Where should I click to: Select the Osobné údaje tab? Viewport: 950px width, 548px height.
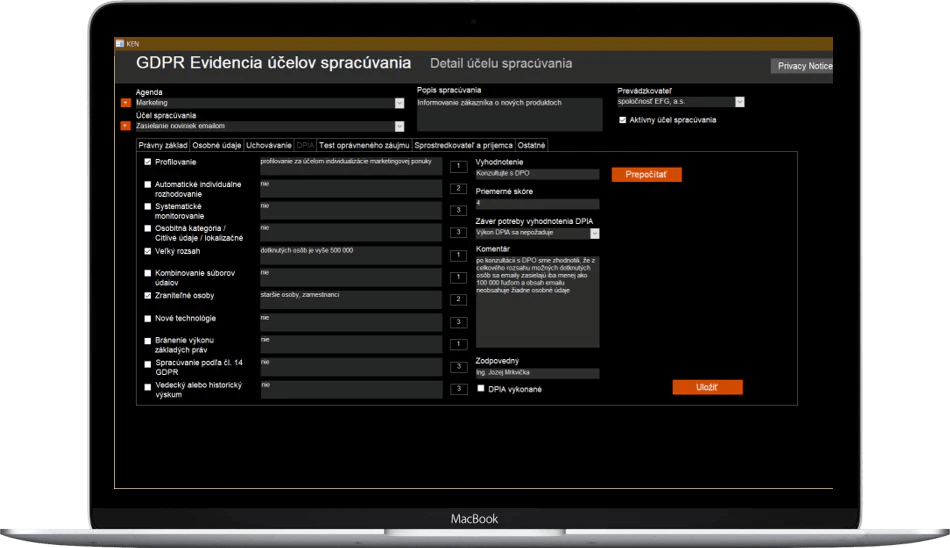coord(216,145)
